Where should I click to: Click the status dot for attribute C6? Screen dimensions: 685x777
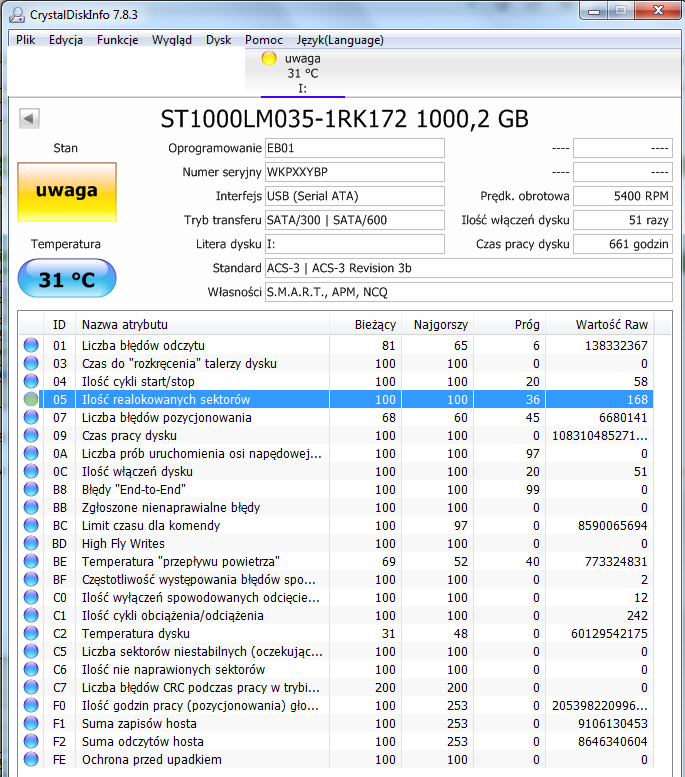[31, 669]
